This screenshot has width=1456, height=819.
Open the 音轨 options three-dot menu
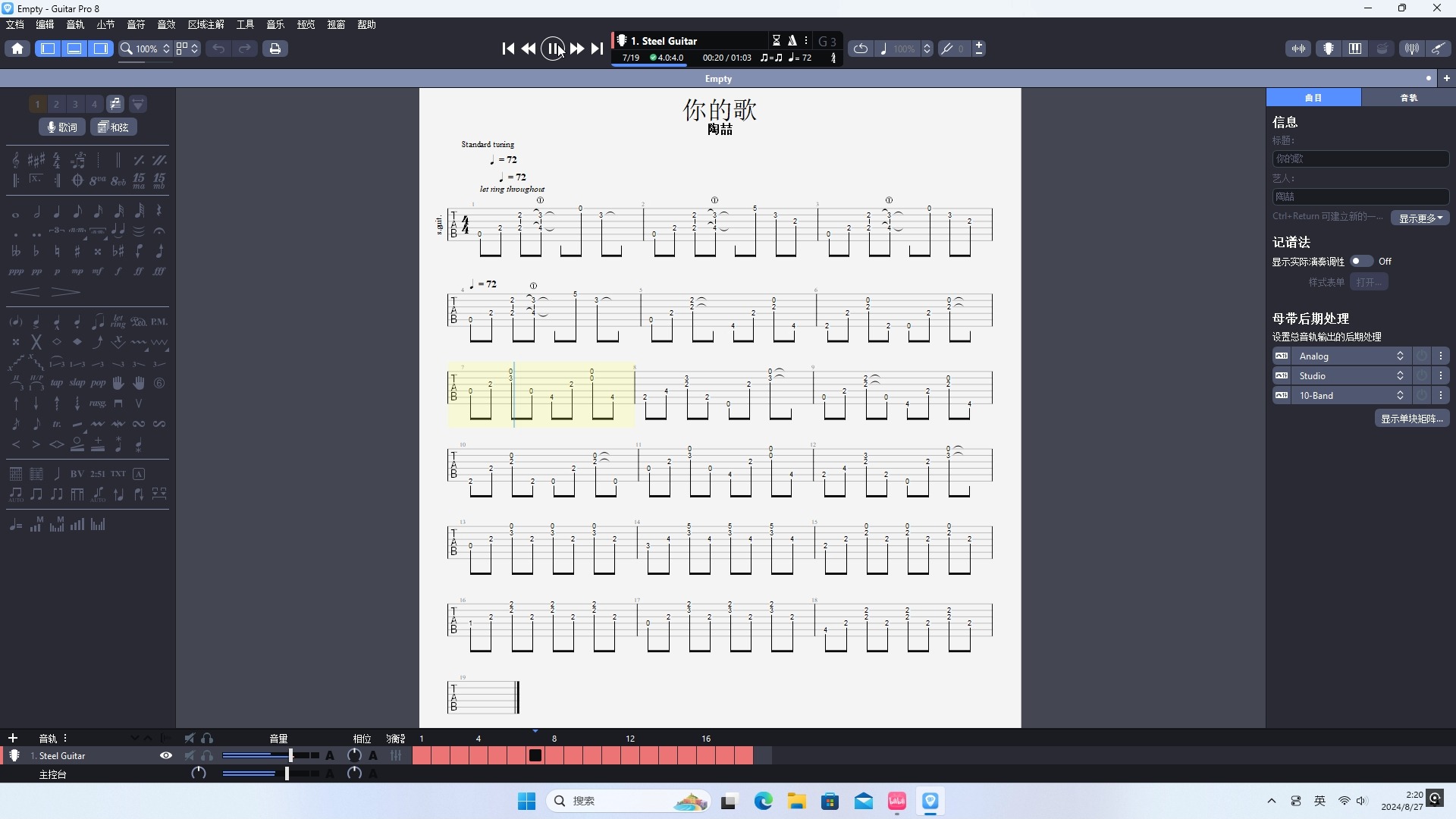pyautogui.click(x=66, y=738)
